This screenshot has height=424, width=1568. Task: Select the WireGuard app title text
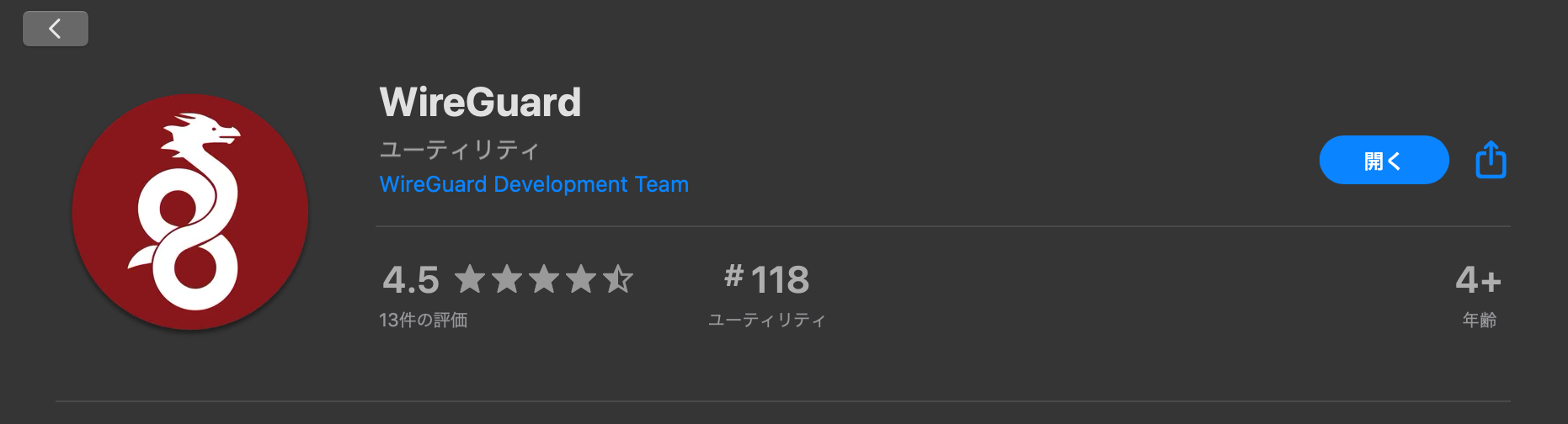click(x=480, y=103)
